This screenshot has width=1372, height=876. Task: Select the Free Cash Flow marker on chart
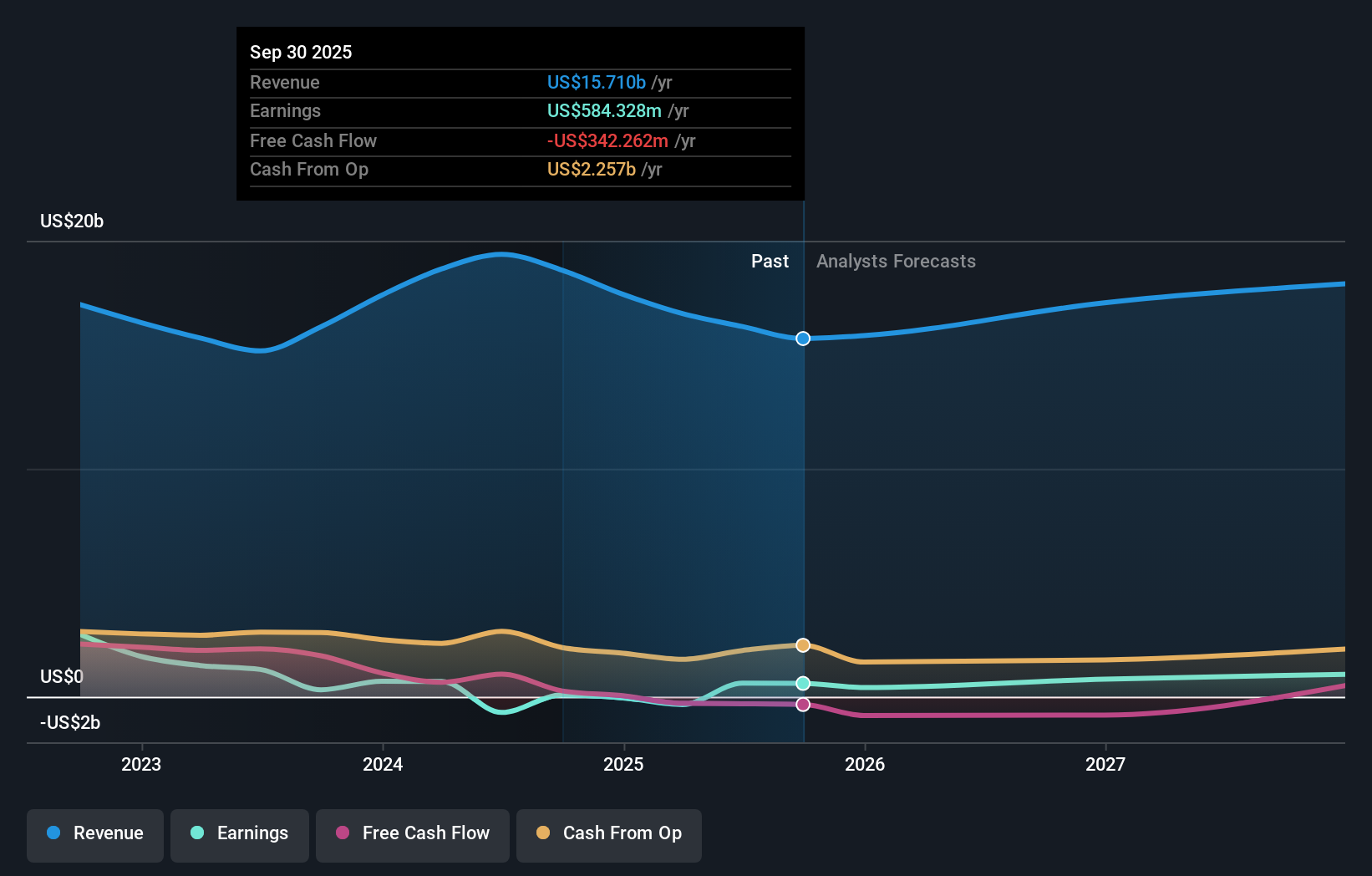tap(803, 704)
